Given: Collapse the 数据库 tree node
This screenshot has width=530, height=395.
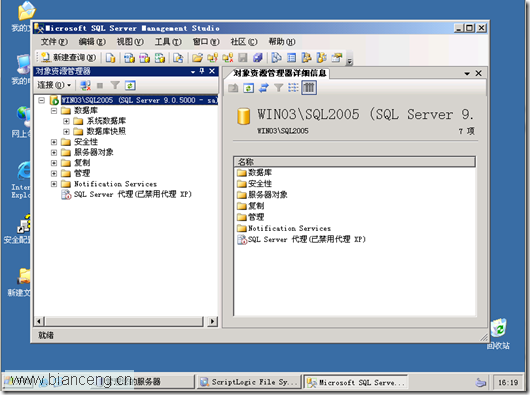Looking at the screenshot, I should (x=54, y=111).
